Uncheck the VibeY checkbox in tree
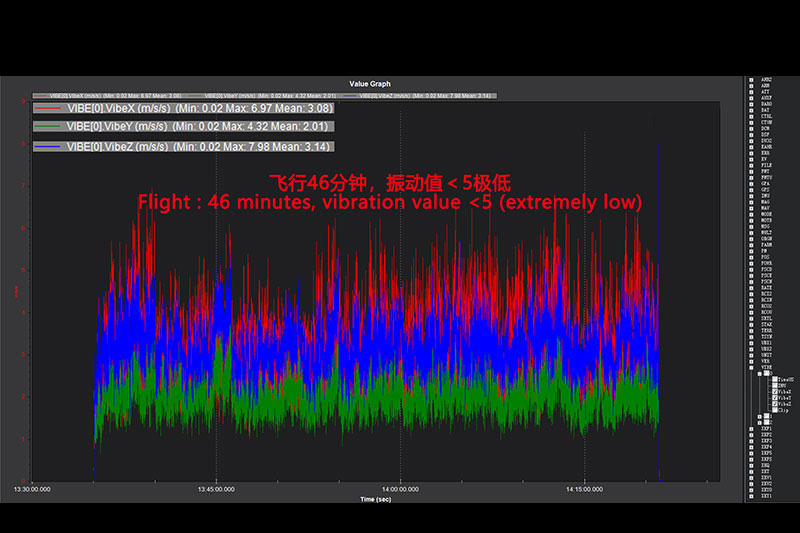Screen dimensions: 800x533 [x=774, y=397]
